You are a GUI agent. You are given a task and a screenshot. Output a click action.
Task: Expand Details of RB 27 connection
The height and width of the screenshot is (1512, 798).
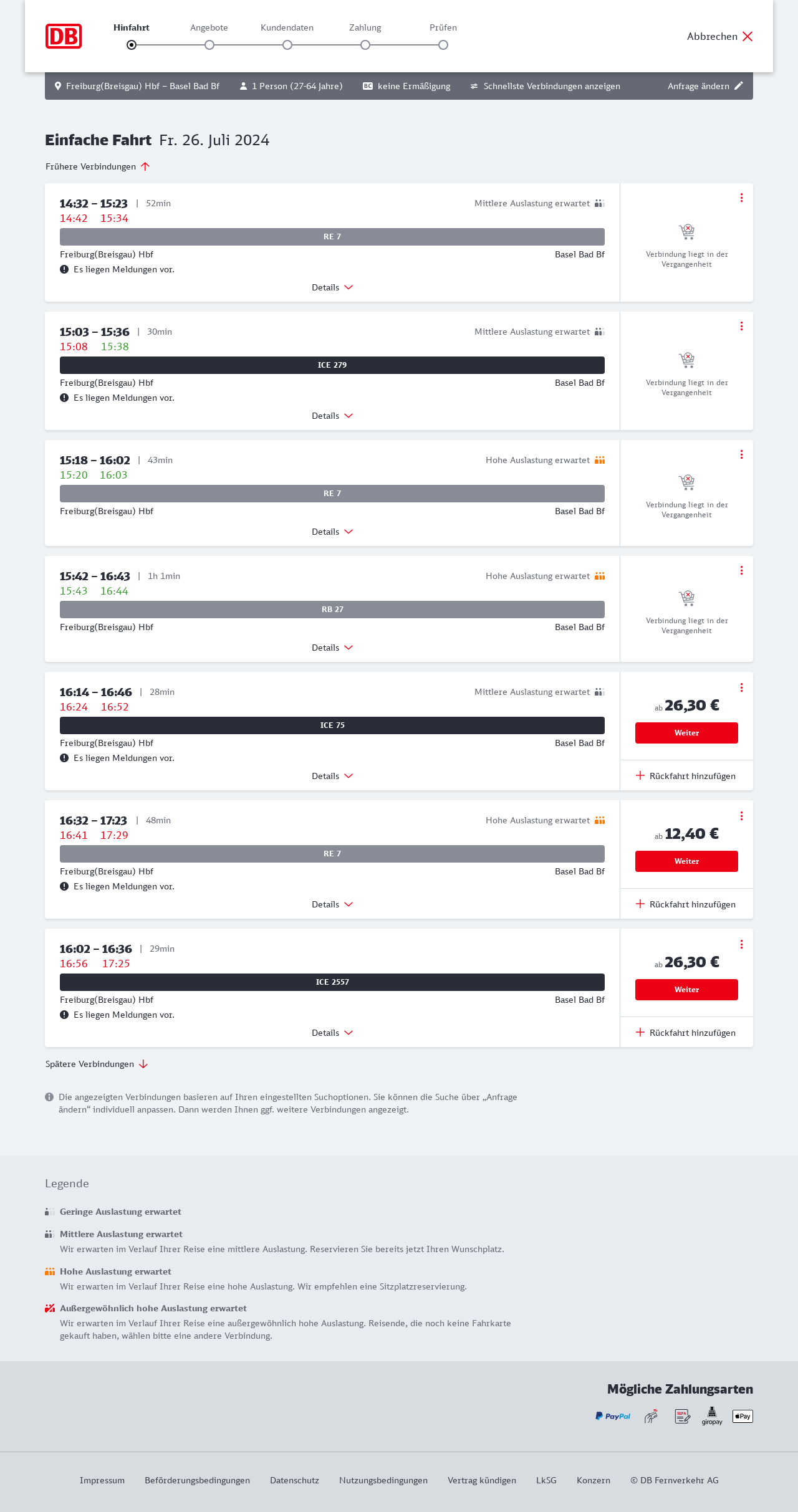[x=332, y=648]
